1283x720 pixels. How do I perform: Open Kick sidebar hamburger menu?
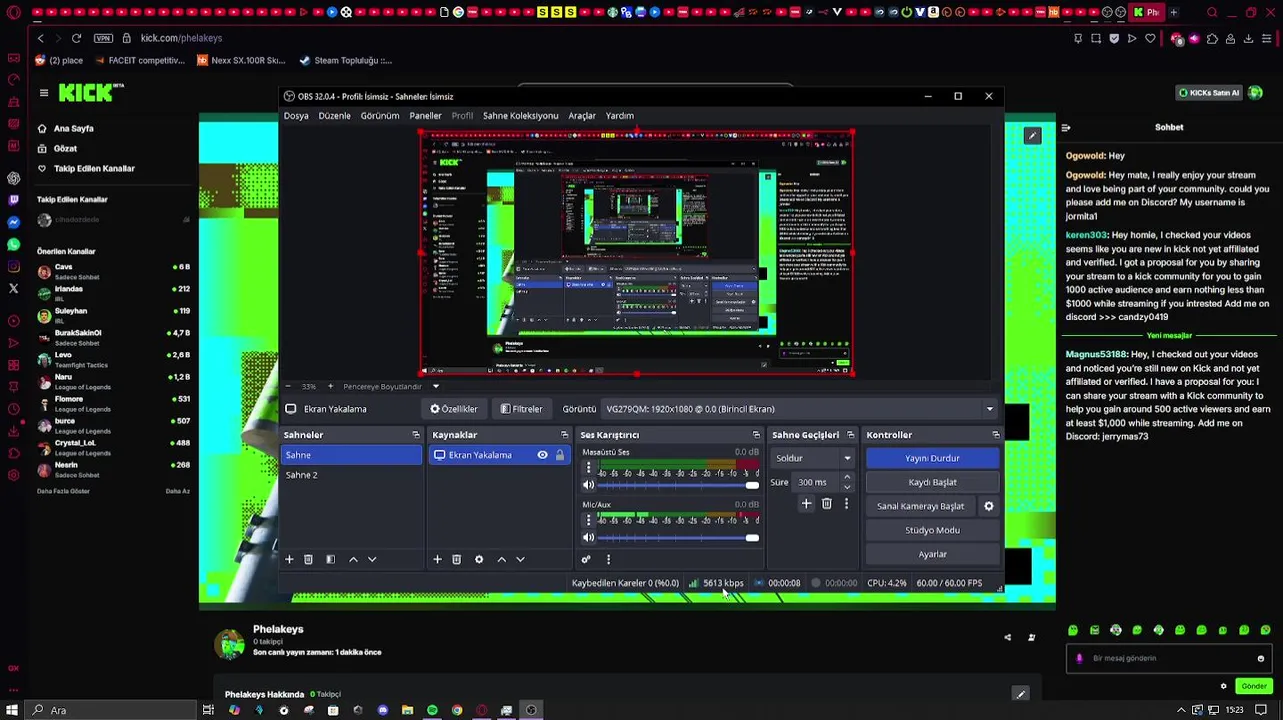coord(44,92)
